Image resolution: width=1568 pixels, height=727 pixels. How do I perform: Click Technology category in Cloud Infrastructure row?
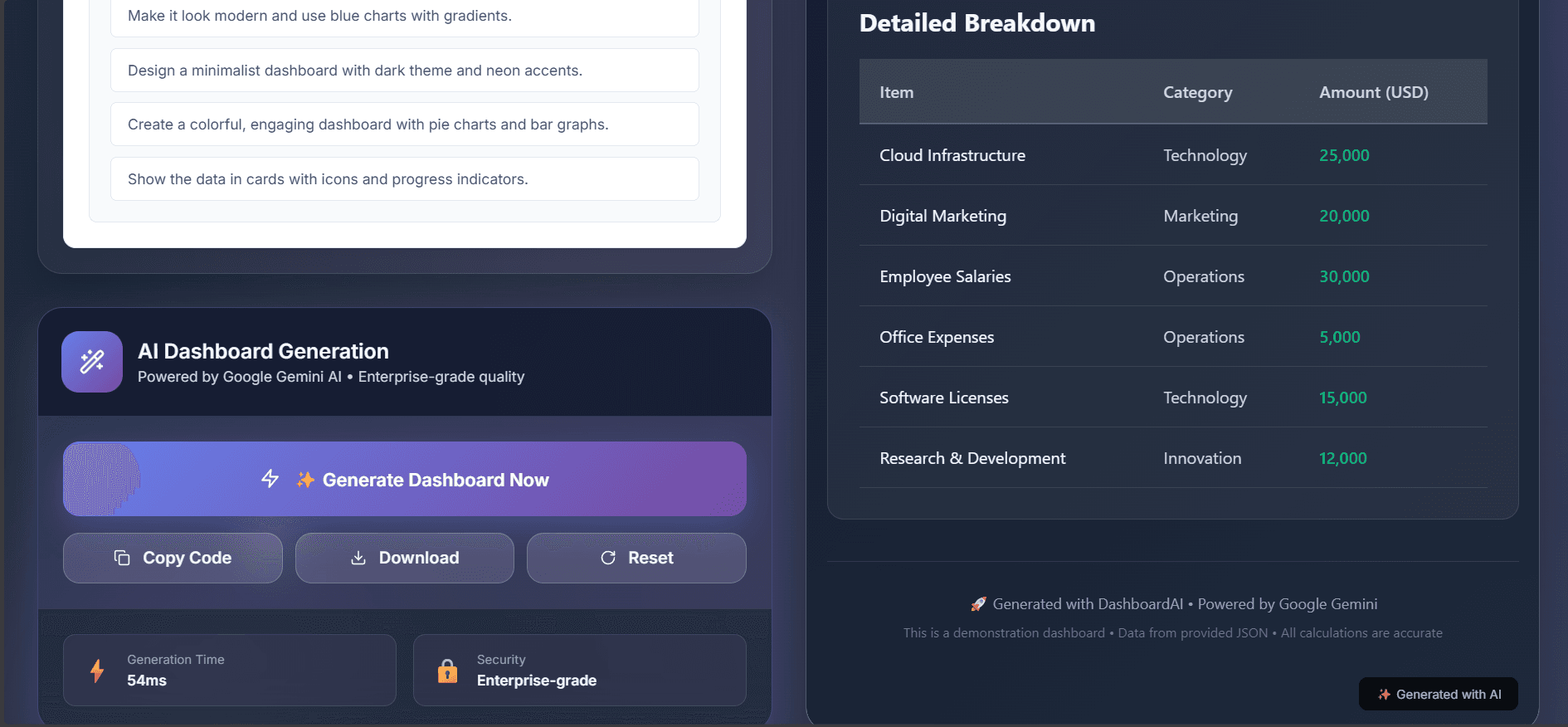point(1205,155)
